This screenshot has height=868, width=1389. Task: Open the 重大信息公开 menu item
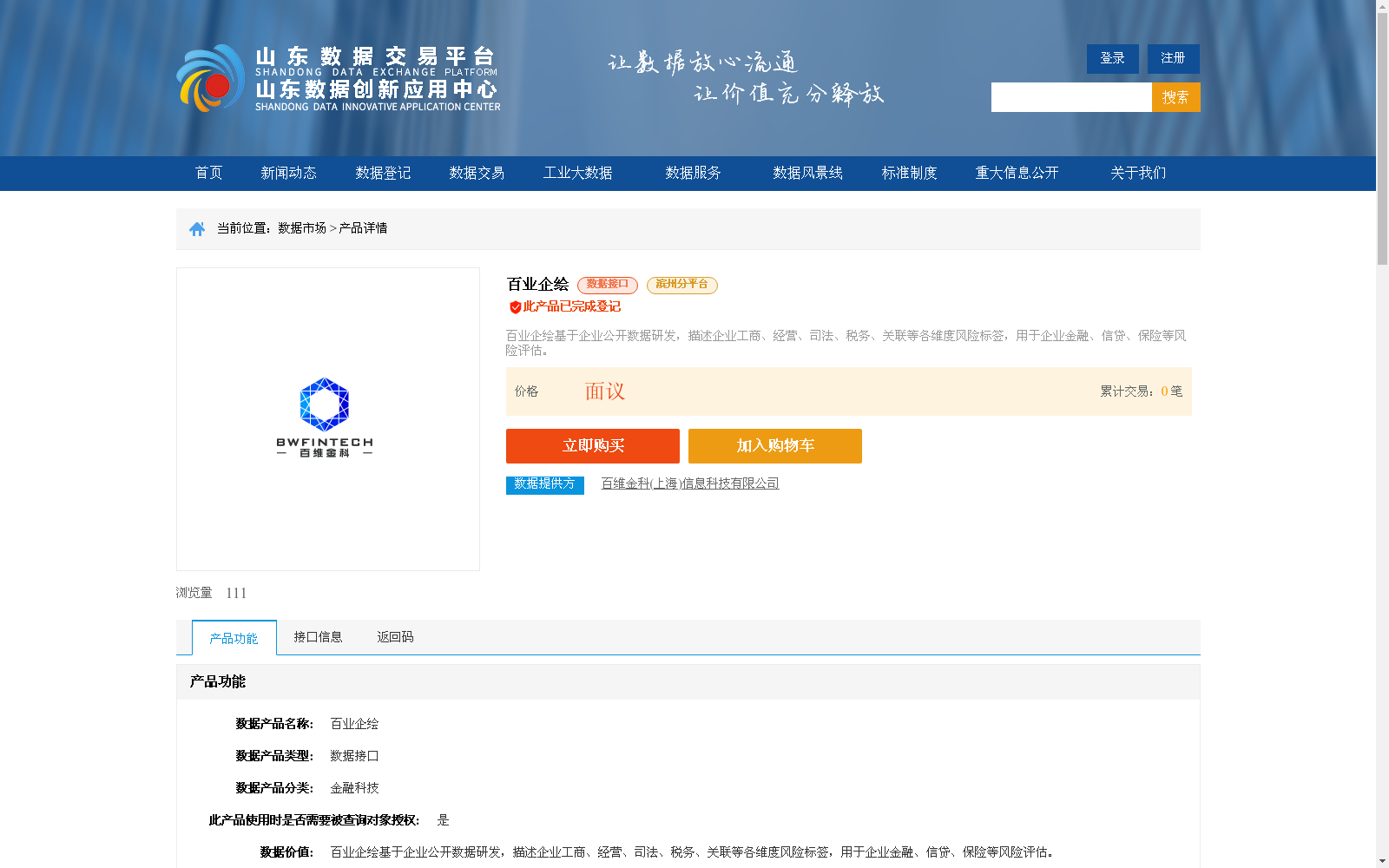[x=1017, y=173]
